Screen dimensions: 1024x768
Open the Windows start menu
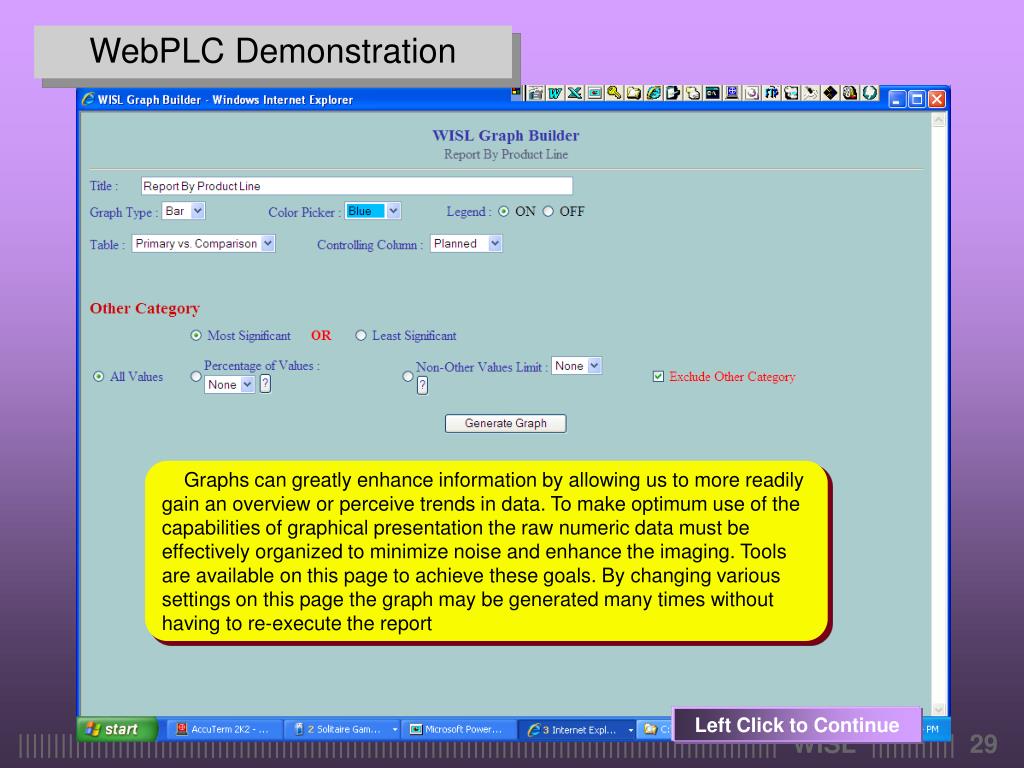pyautogui.click(x=118, y=729)
